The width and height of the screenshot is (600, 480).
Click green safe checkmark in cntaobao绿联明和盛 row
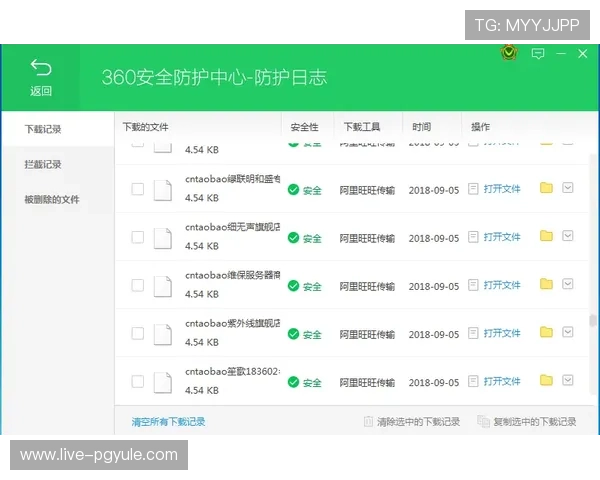293,189
